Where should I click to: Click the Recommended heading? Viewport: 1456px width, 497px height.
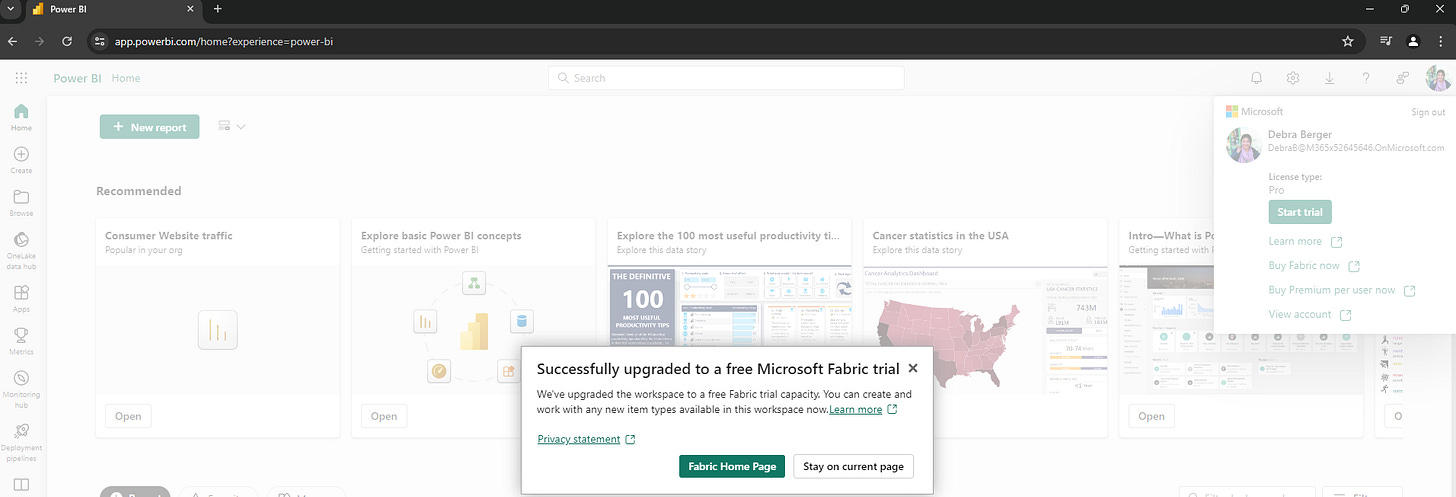(139, 191)
